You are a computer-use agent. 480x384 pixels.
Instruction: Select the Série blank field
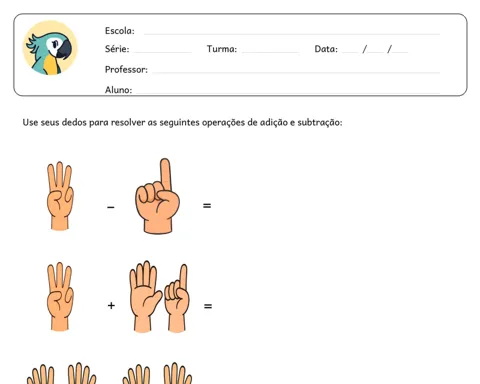click(x=163, y=52)
